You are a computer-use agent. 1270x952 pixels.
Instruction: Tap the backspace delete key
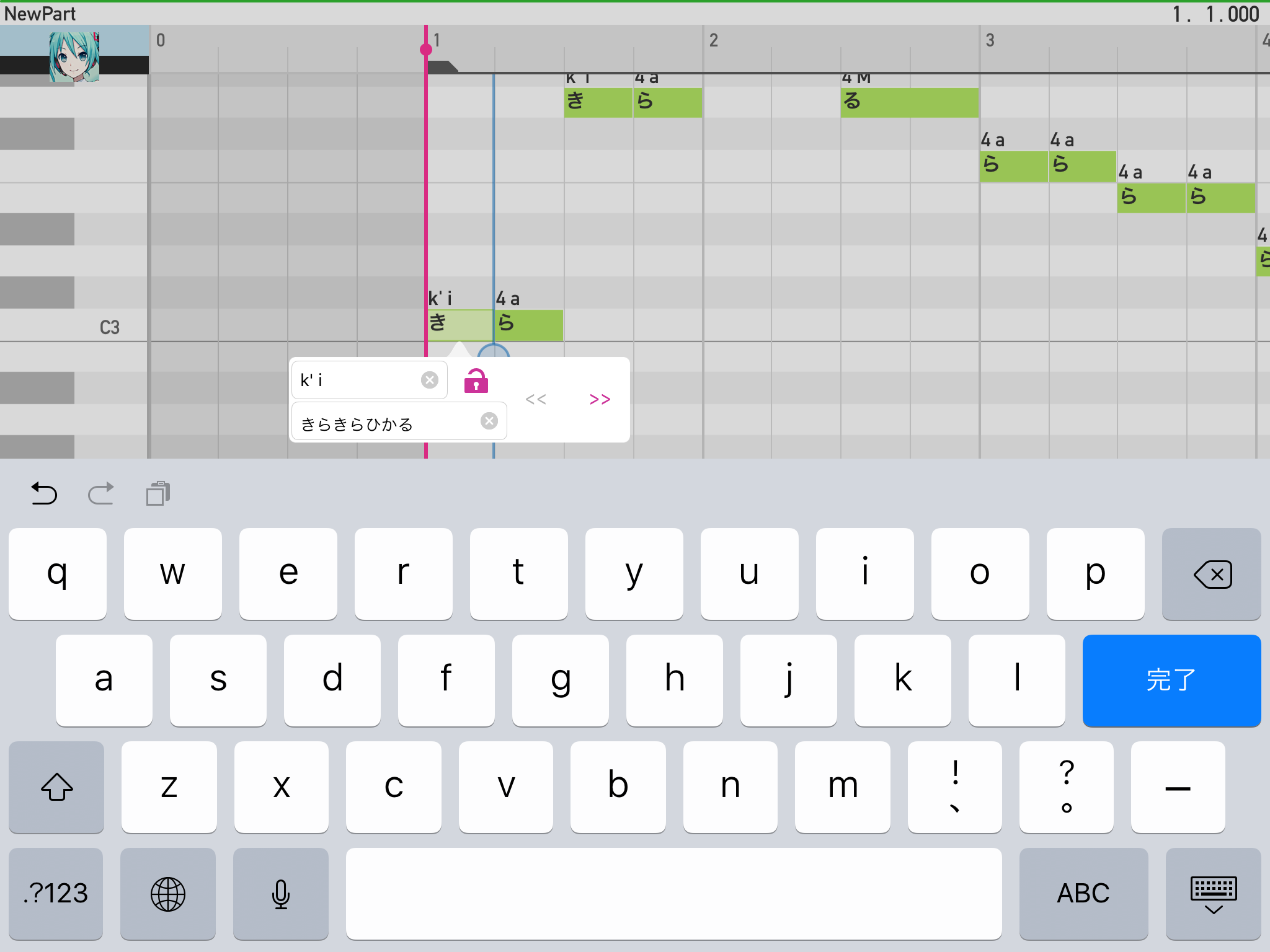(x=1212, y=574)
